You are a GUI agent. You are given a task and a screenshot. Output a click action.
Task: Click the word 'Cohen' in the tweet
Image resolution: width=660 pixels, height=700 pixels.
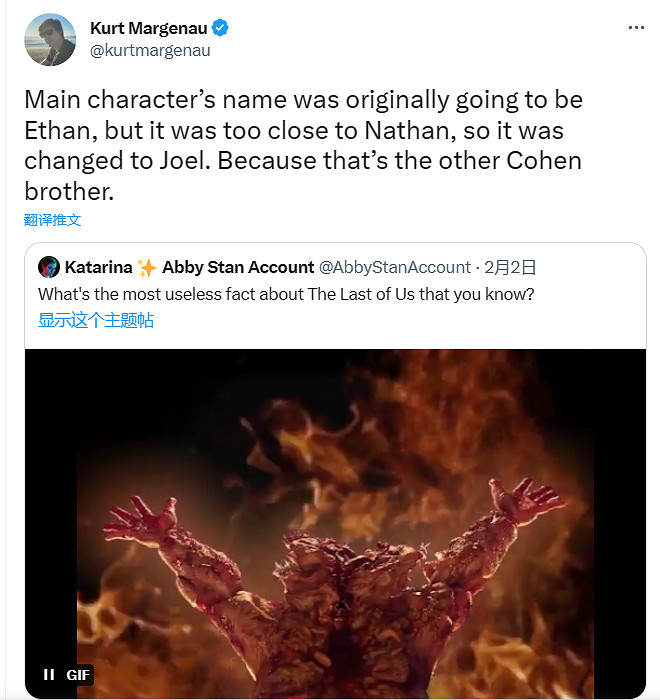point(535,161)
